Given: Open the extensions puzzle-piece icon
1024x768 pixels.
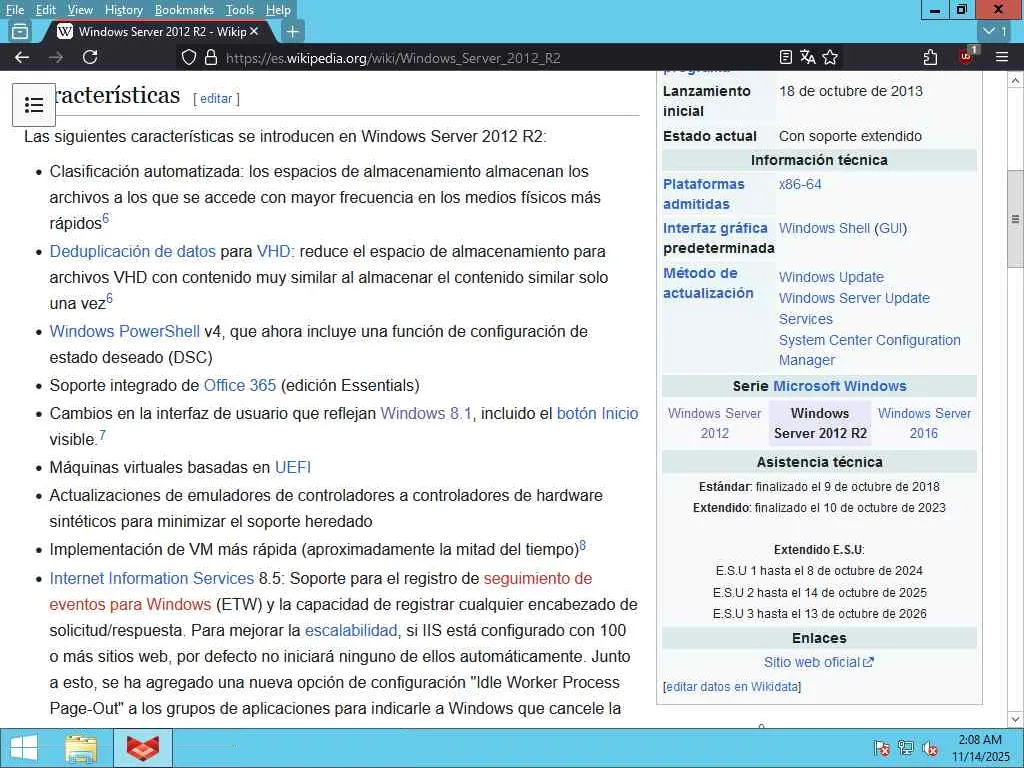Looking at the screenshot, I should click(931, 57).
